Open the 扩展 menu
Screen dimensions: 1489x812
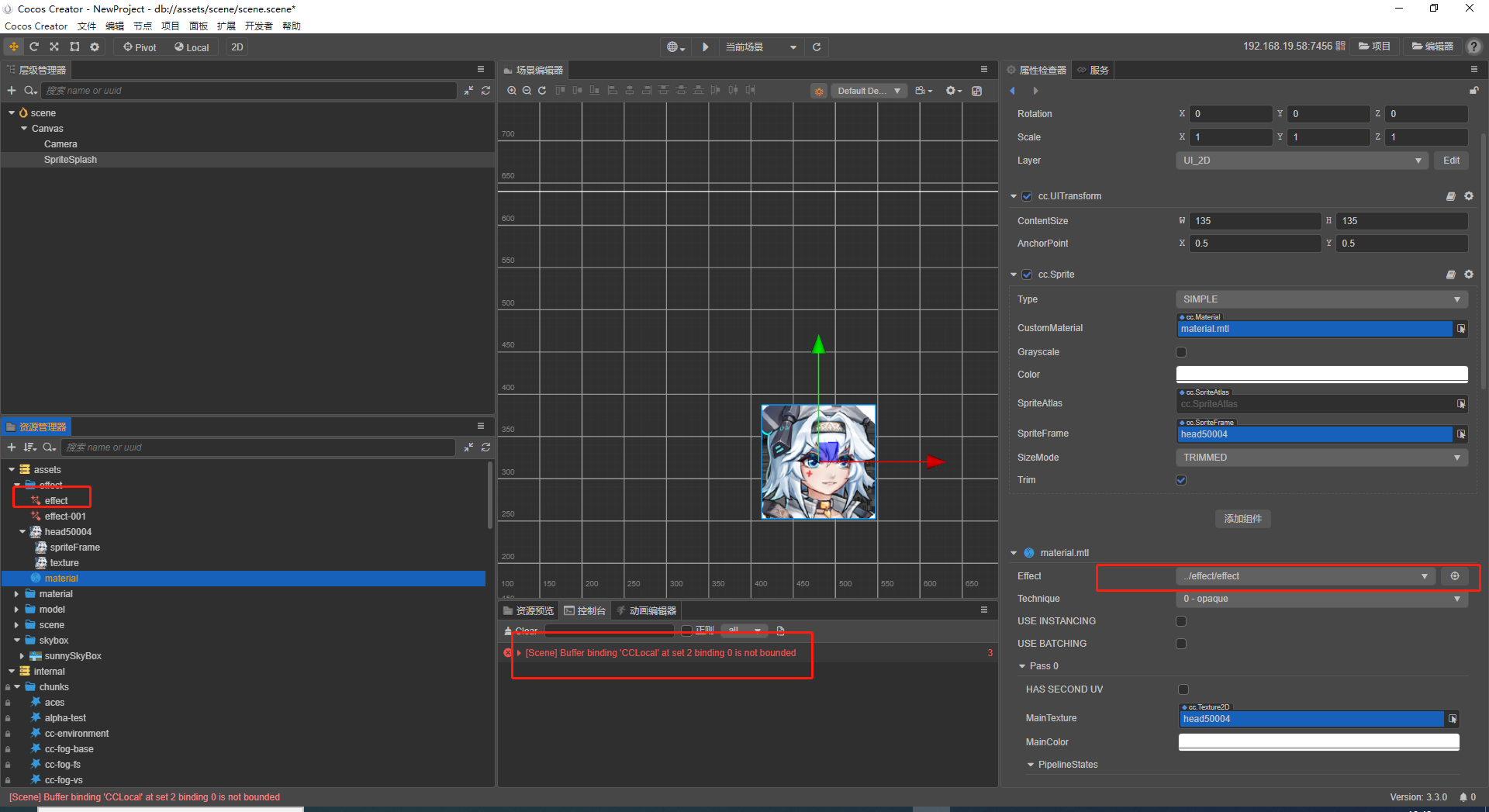[226, 26]
